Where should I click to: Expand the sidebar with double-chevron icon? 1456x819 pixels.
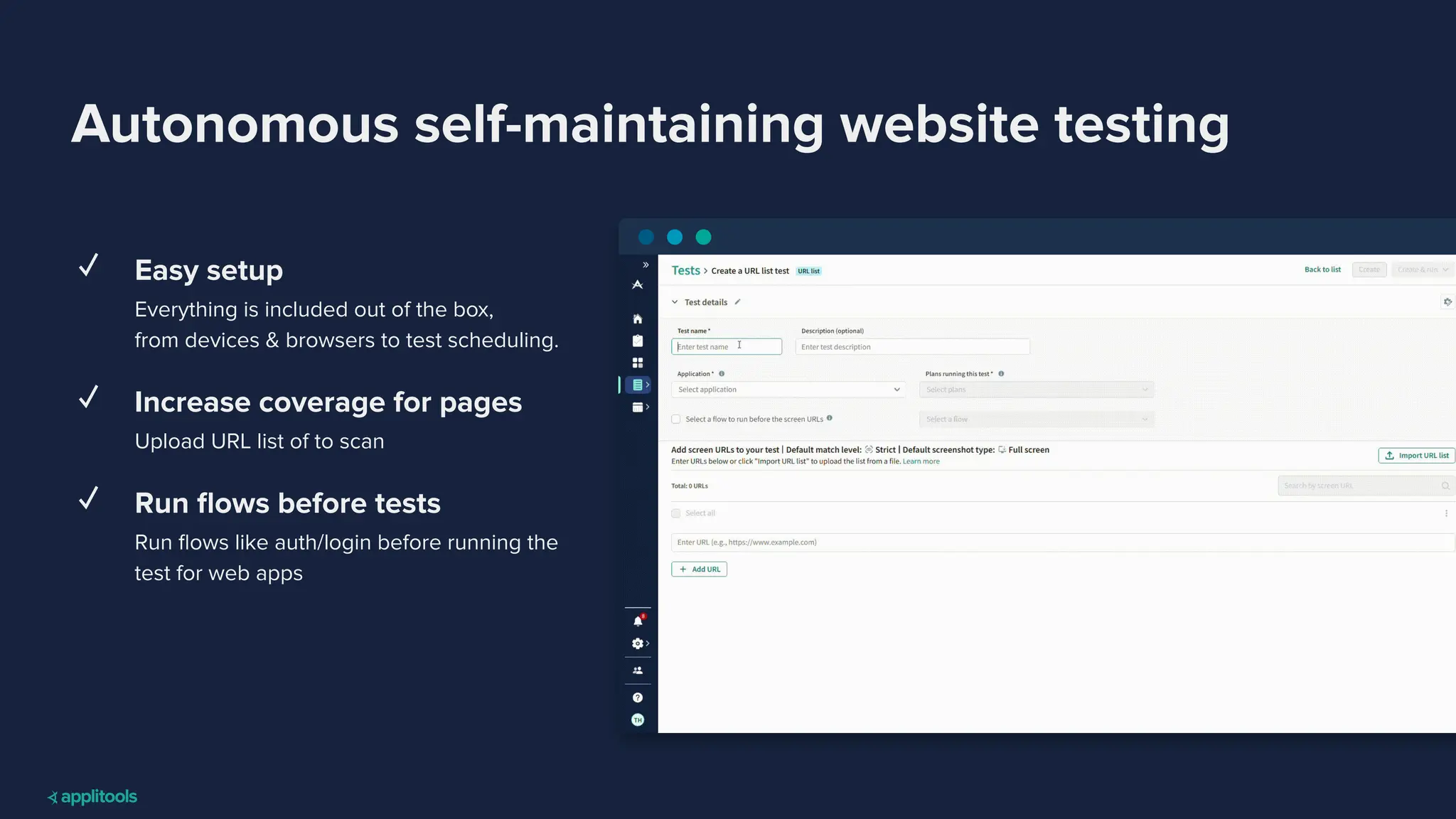pyautogui.click(x=646, y=265)
